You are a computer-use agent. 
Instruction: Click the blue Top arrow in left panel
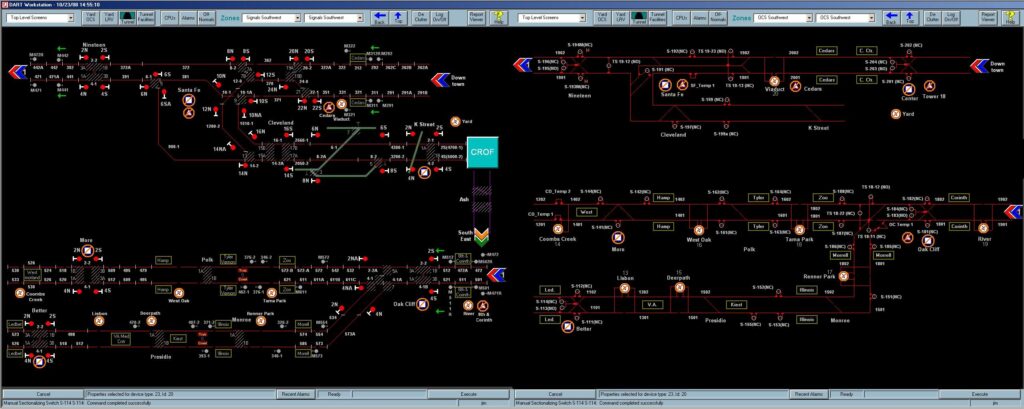pos(397,18)
